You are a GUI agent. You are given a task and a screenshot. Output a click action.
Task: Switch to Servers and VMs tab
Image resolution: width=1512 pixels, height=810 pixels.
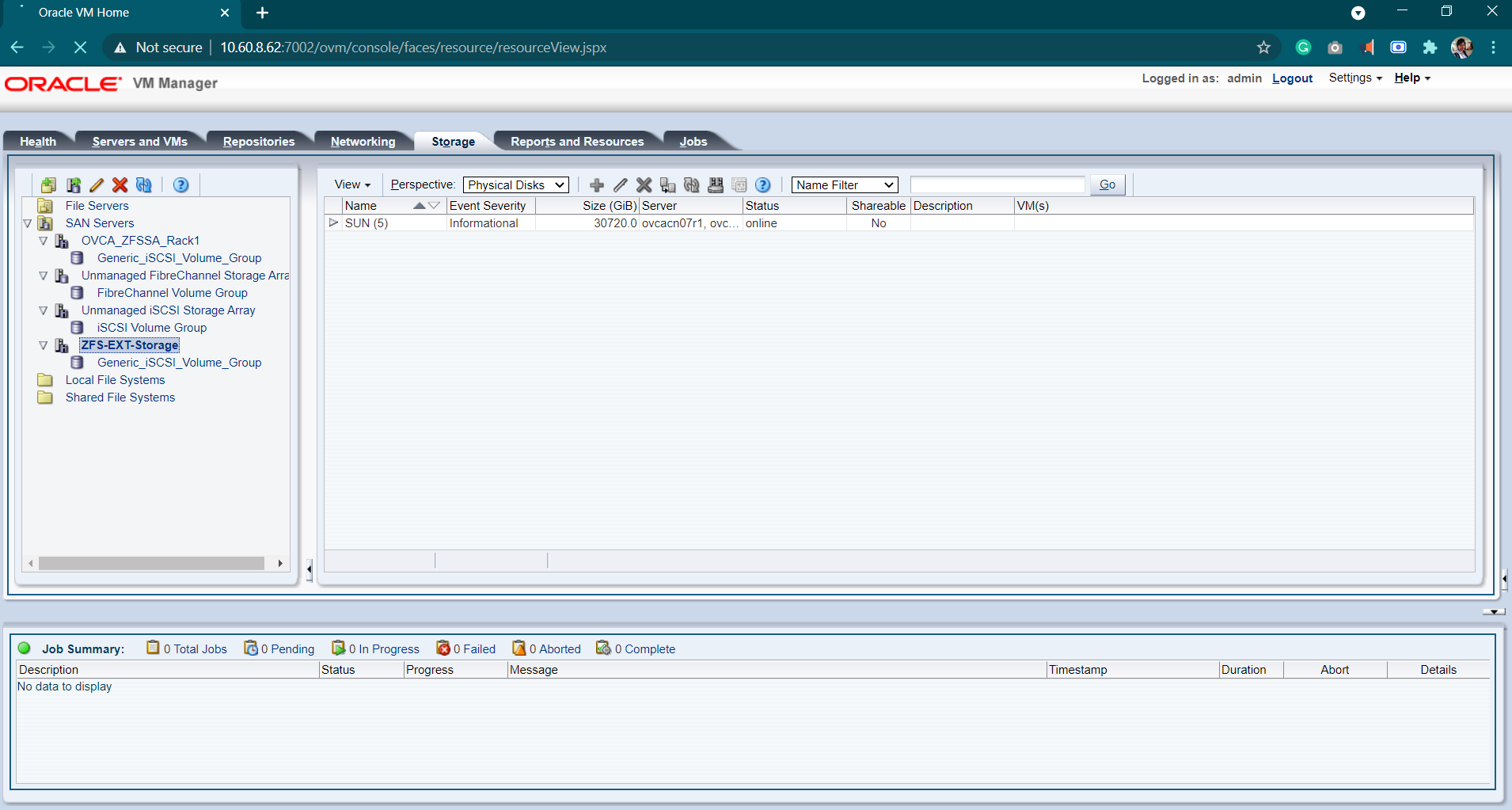tap(140, 141)
